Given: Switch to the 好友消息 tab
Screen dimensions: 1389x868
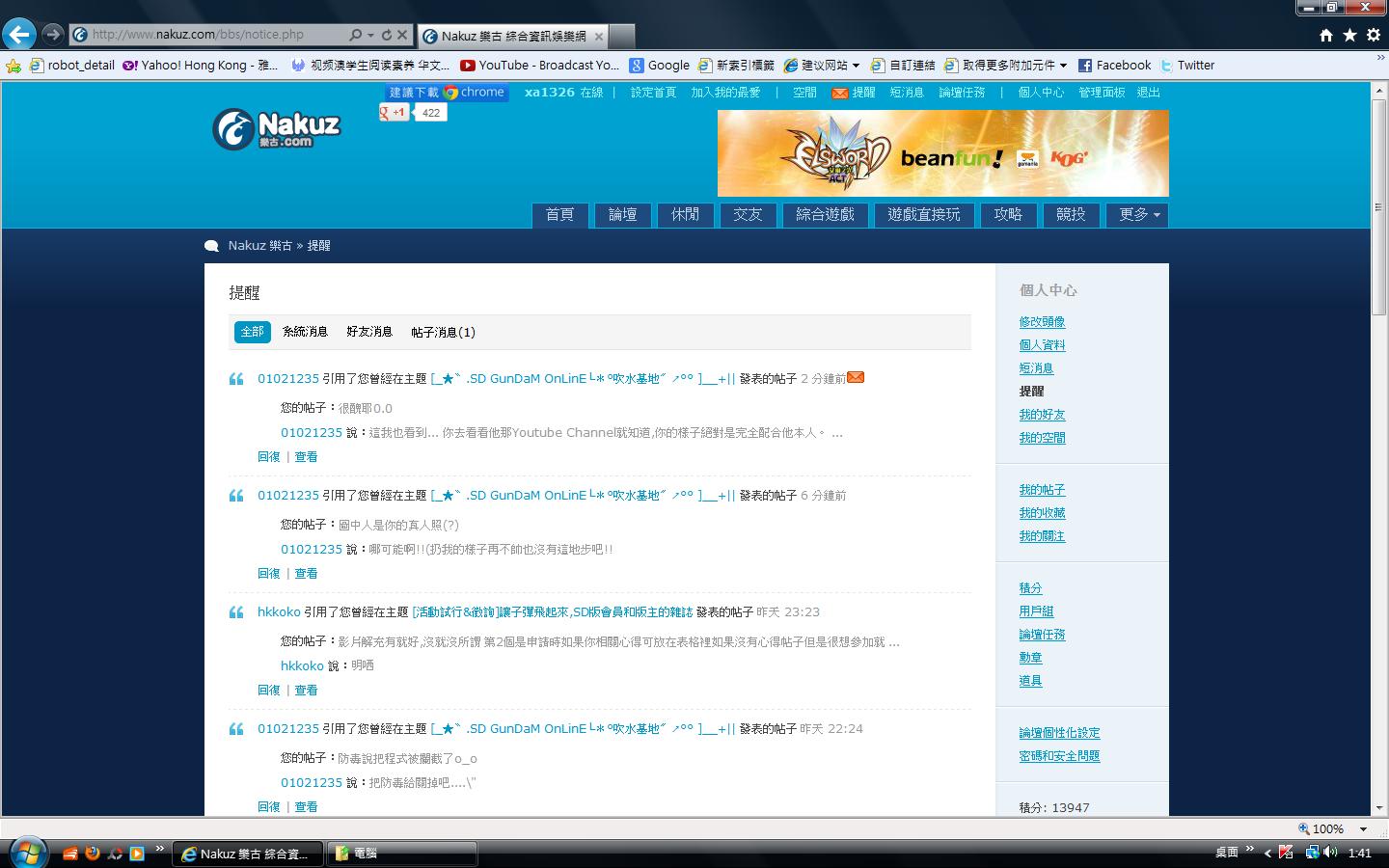Looking at the screenshot, I should pos(369,332).
